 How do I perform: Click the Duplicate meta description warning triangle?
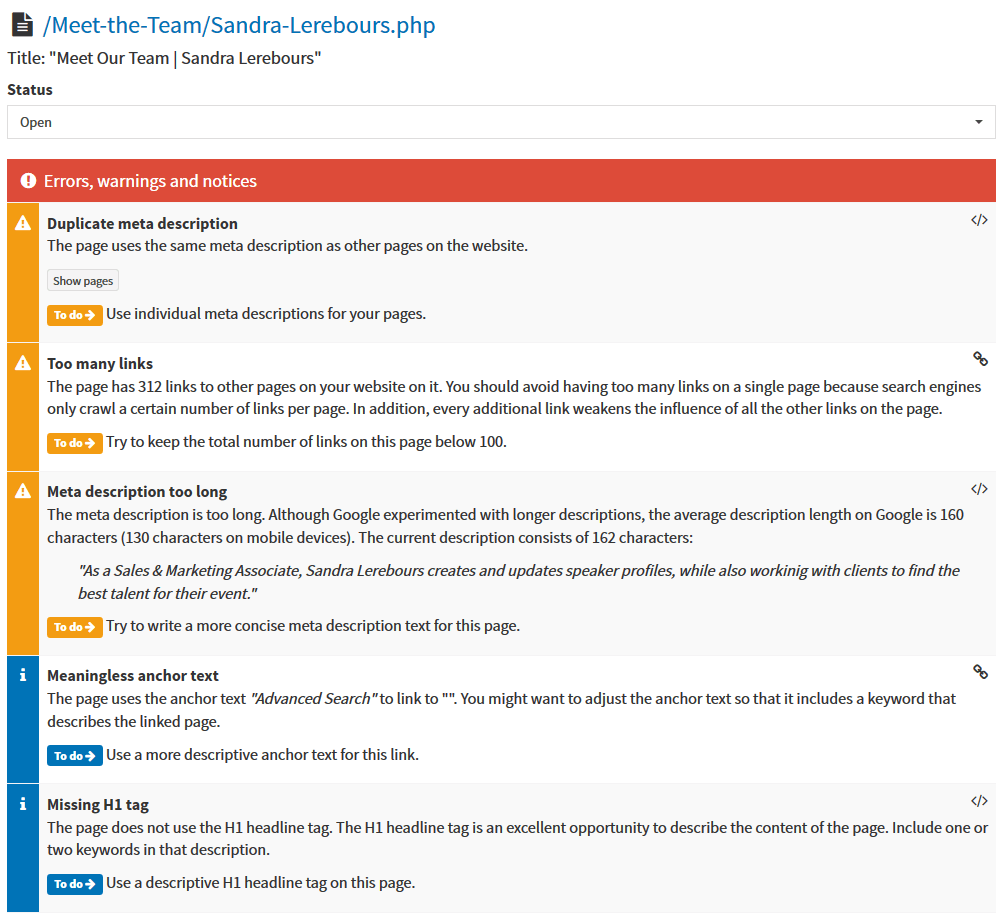[23, 223]
